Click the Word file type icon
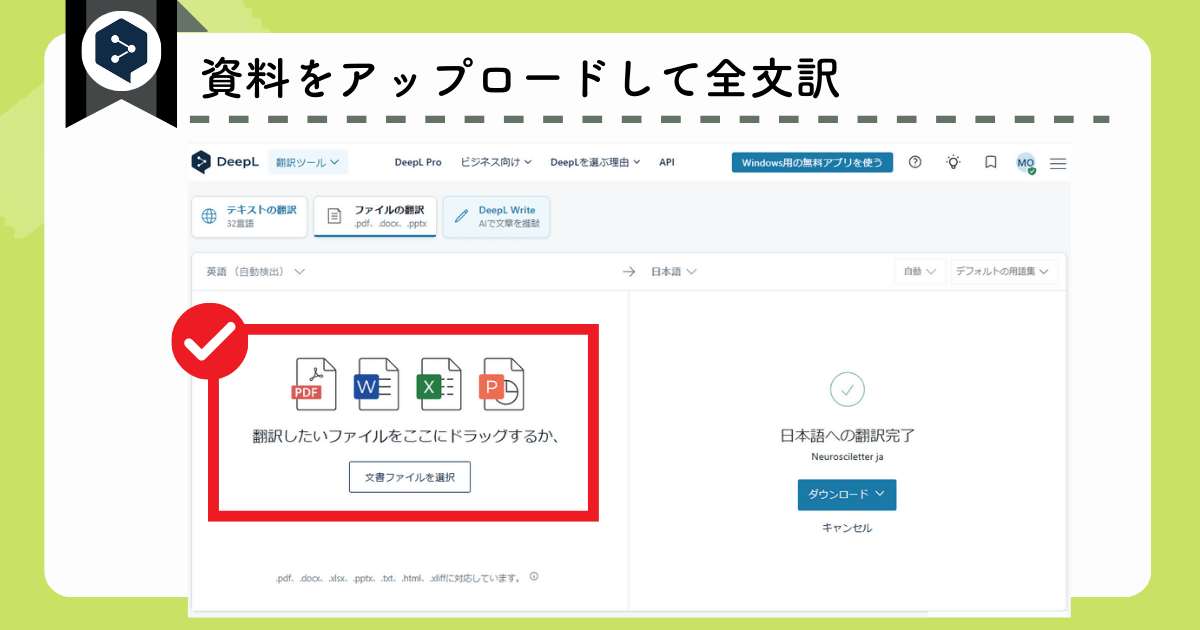The width and height of the screenshot is (1200, 630). [377, 384]
